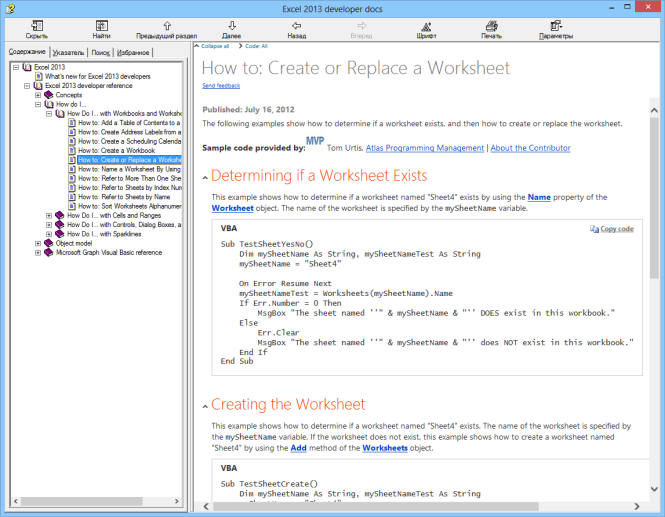Select 'How to: Create Address Labels' topic
The width and height of the screenshot is (665, 517).
(129, 132)
